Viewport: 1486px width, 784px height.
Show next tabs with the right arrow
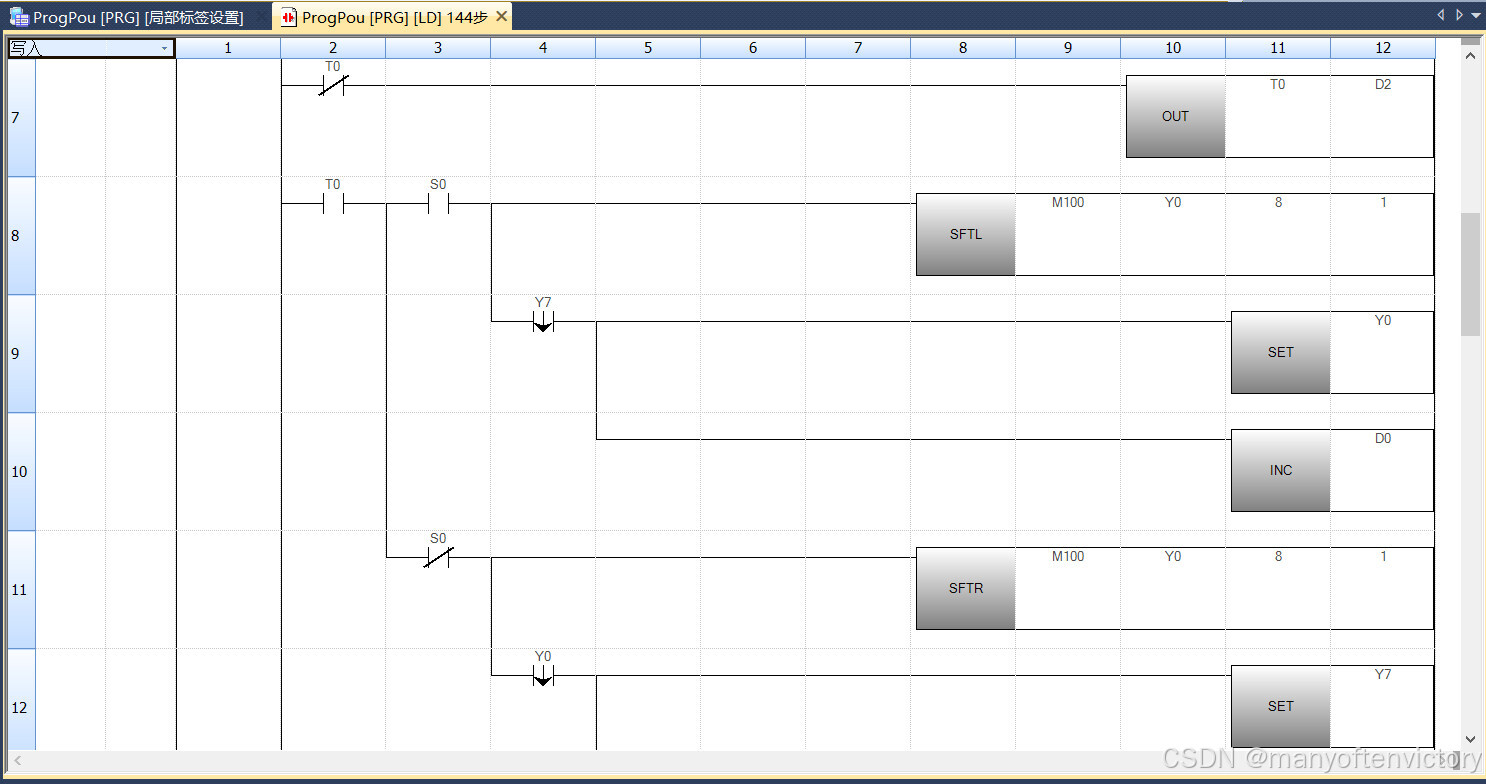click(x=1459, y=15)
